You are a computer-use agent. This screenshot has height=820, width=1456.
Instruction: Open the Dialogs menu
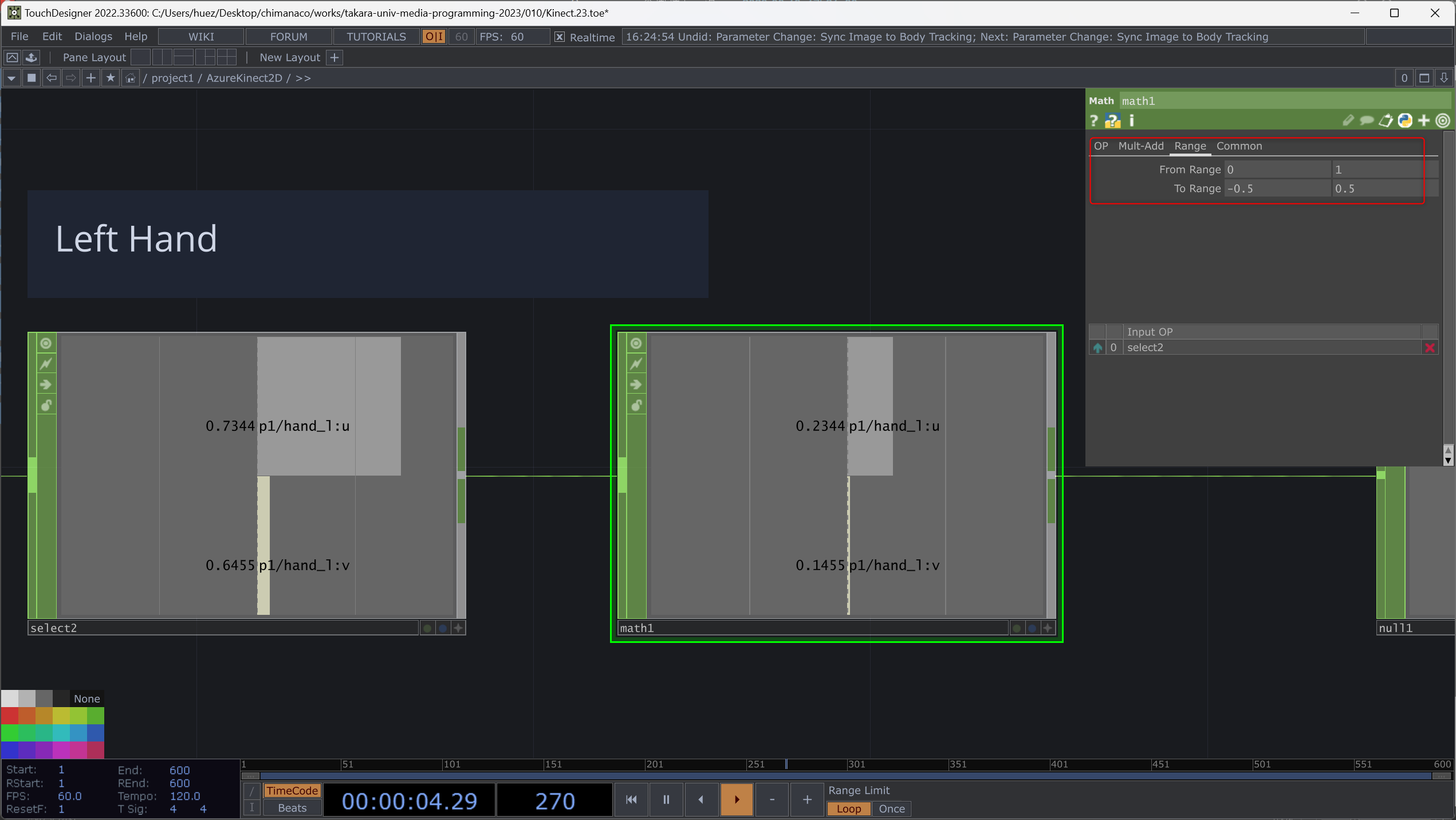pyautogui.click(x=93, y=37)
